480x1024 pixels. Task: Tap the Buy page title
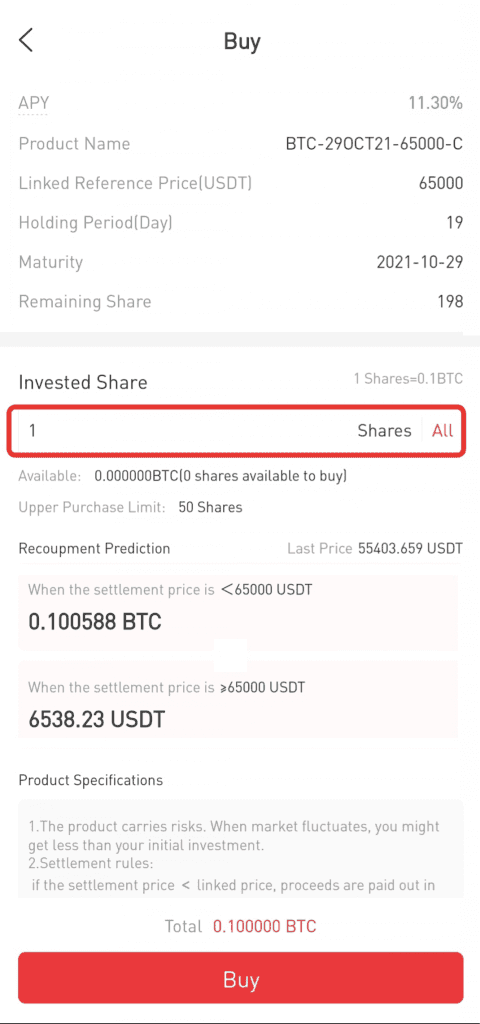[242, 41]
